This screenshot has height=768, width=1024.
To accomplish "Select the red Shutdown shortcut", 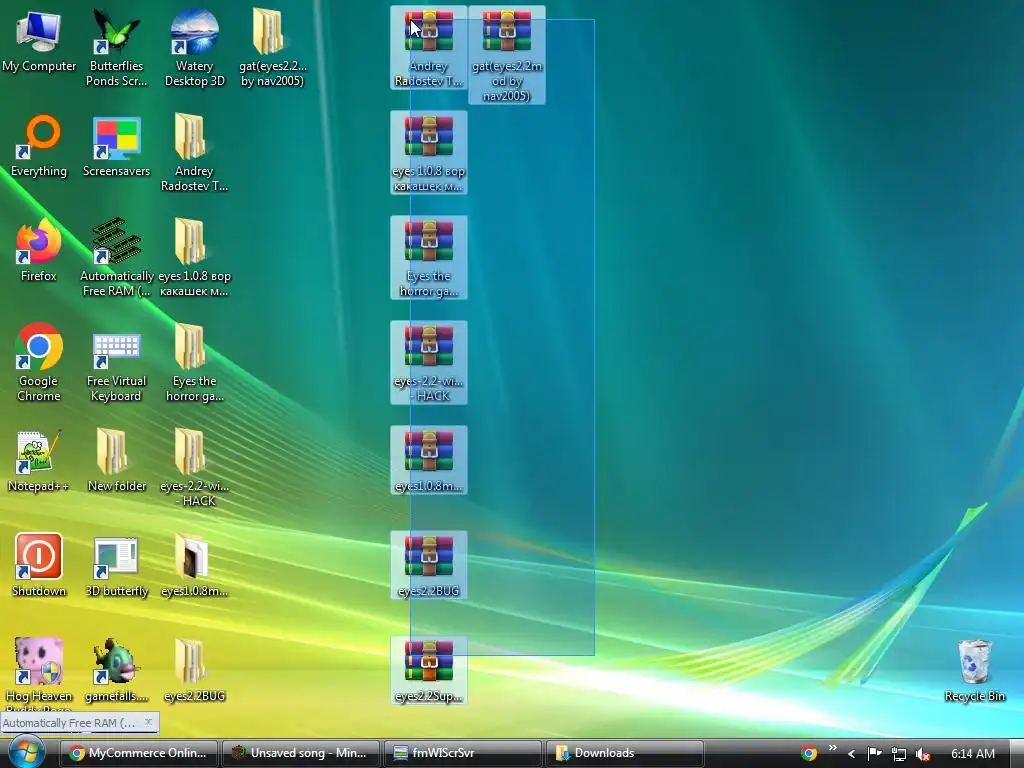I will 39,566.
